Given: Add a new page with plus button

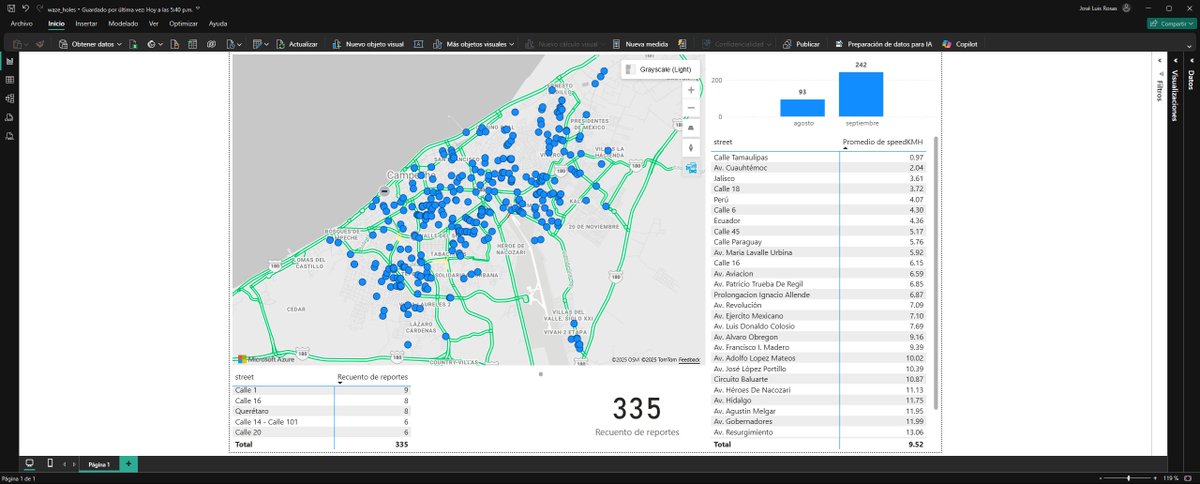Looking at the screenshot, I should [127, 464].
